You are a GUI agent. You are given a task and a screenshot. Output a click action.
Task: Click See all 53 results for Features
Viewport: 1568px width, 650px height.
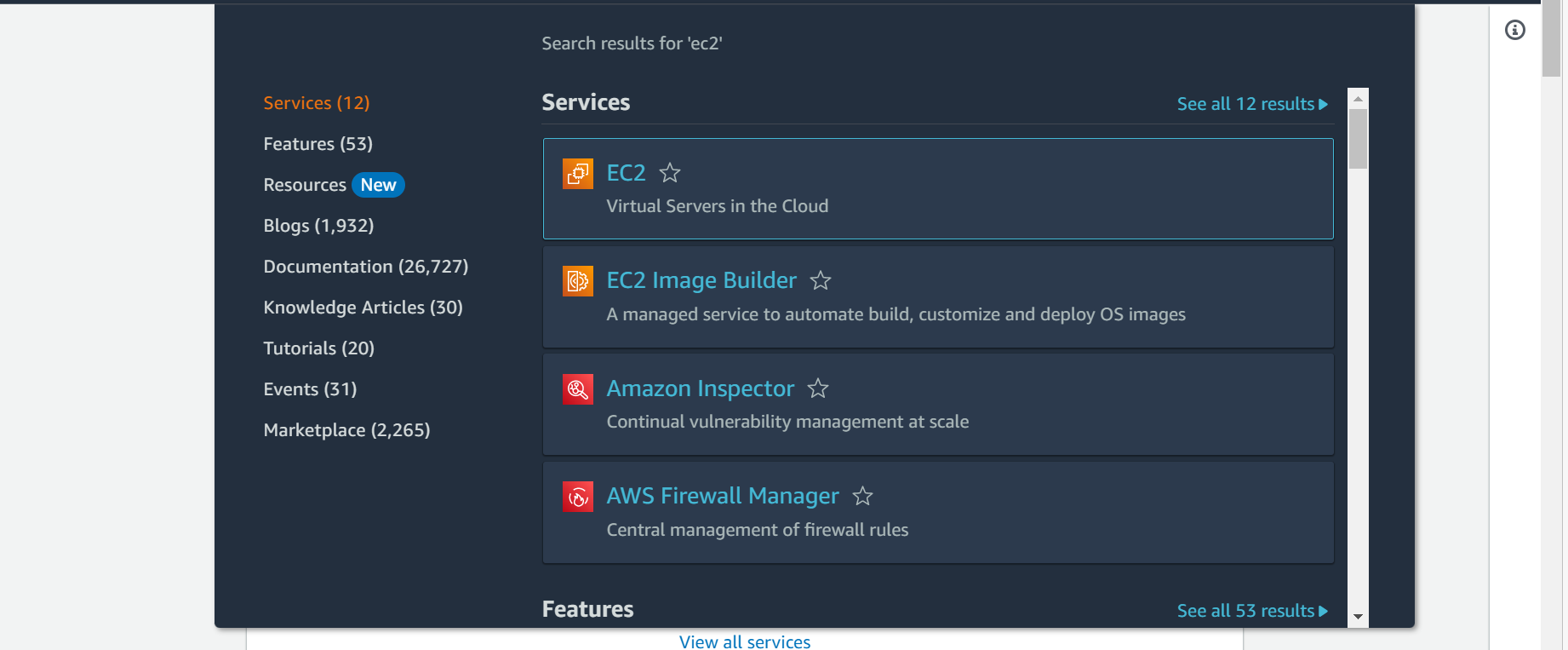[x=1252, y=611]
